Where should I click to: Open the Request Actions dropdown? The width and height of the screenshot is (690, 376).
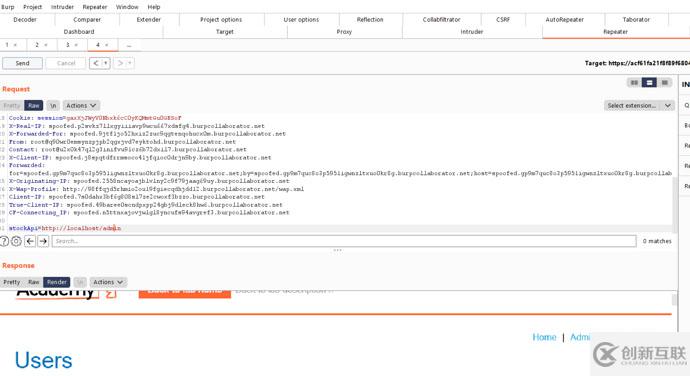(81, 106)
